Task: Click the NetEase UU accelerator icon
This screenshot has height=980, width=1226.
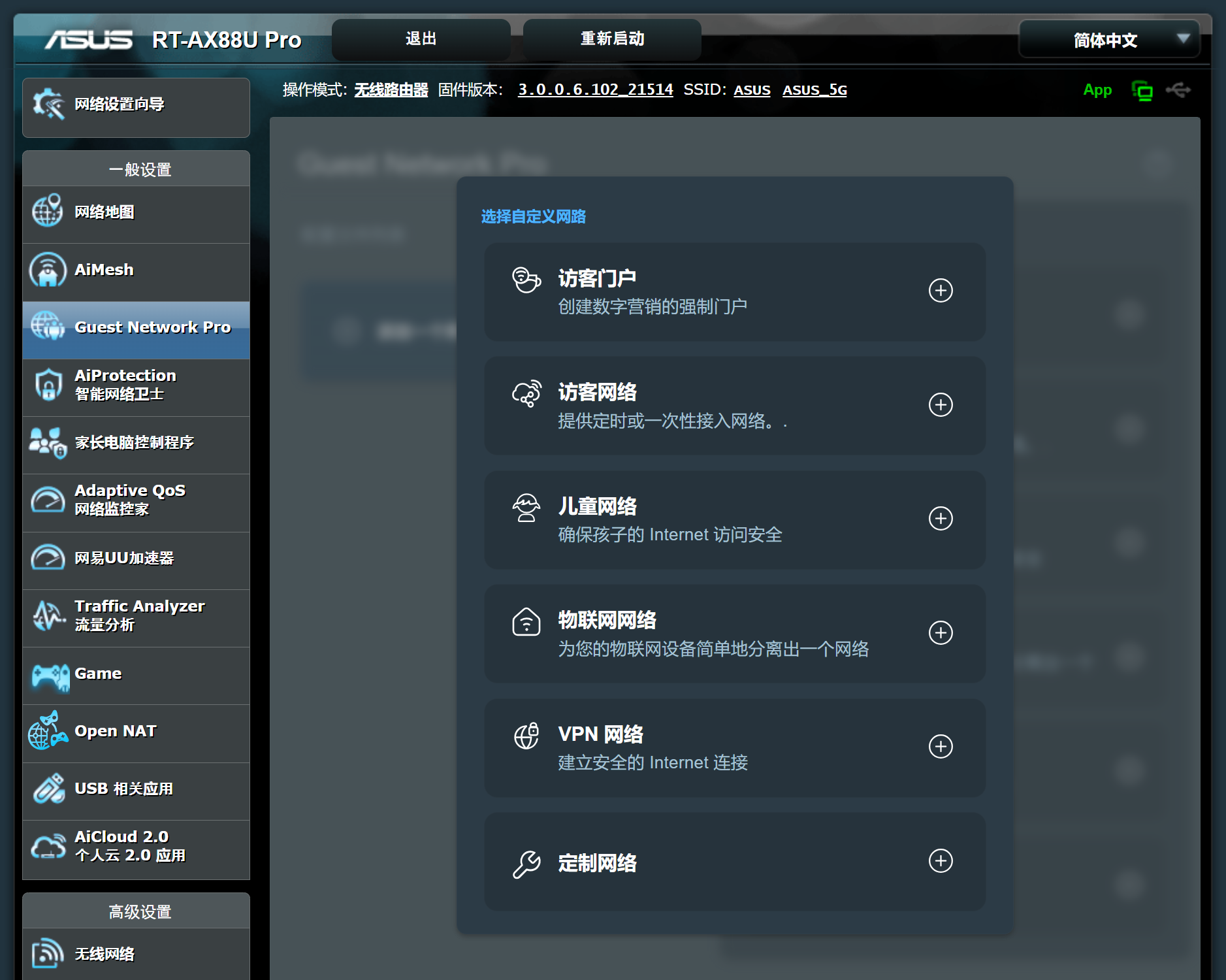Action: point(48,557)
